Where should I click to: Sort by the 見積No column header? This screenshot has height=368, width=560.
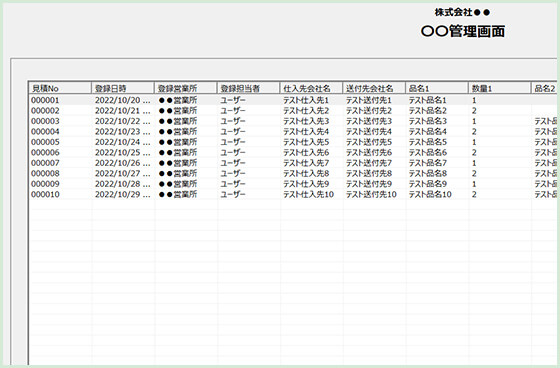[x=60, y=88]
